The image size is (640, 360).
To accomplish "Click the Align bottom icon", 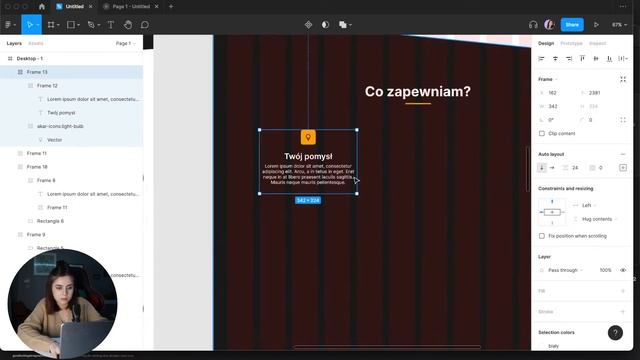I will (609, 59).
